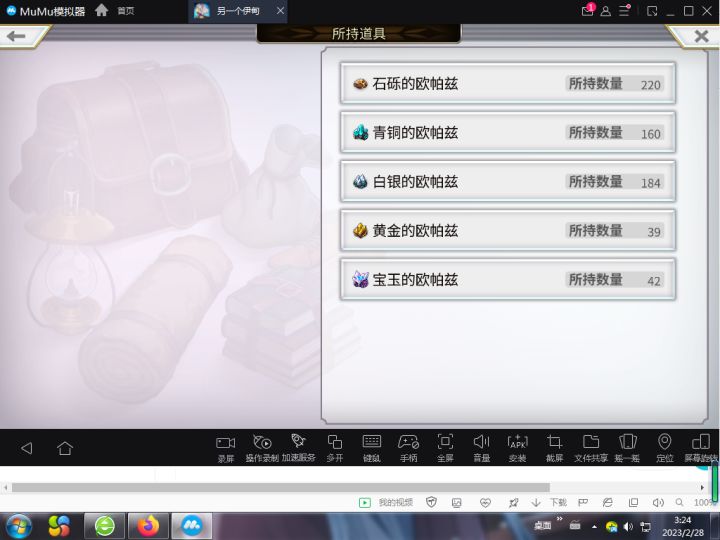Screen dimensions: 720x540
Task: Click the heart health icon in status bar
Action: (485, 503)
